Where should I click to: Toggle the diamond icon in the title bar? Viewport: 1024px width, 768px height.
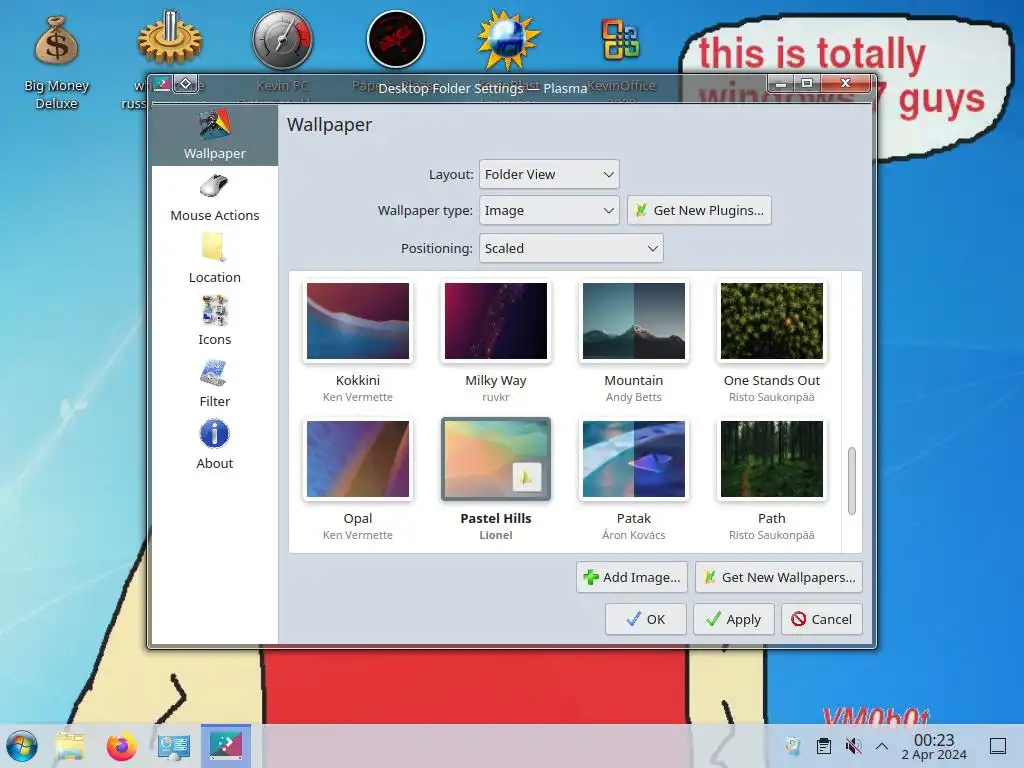(x=185, y=84)
